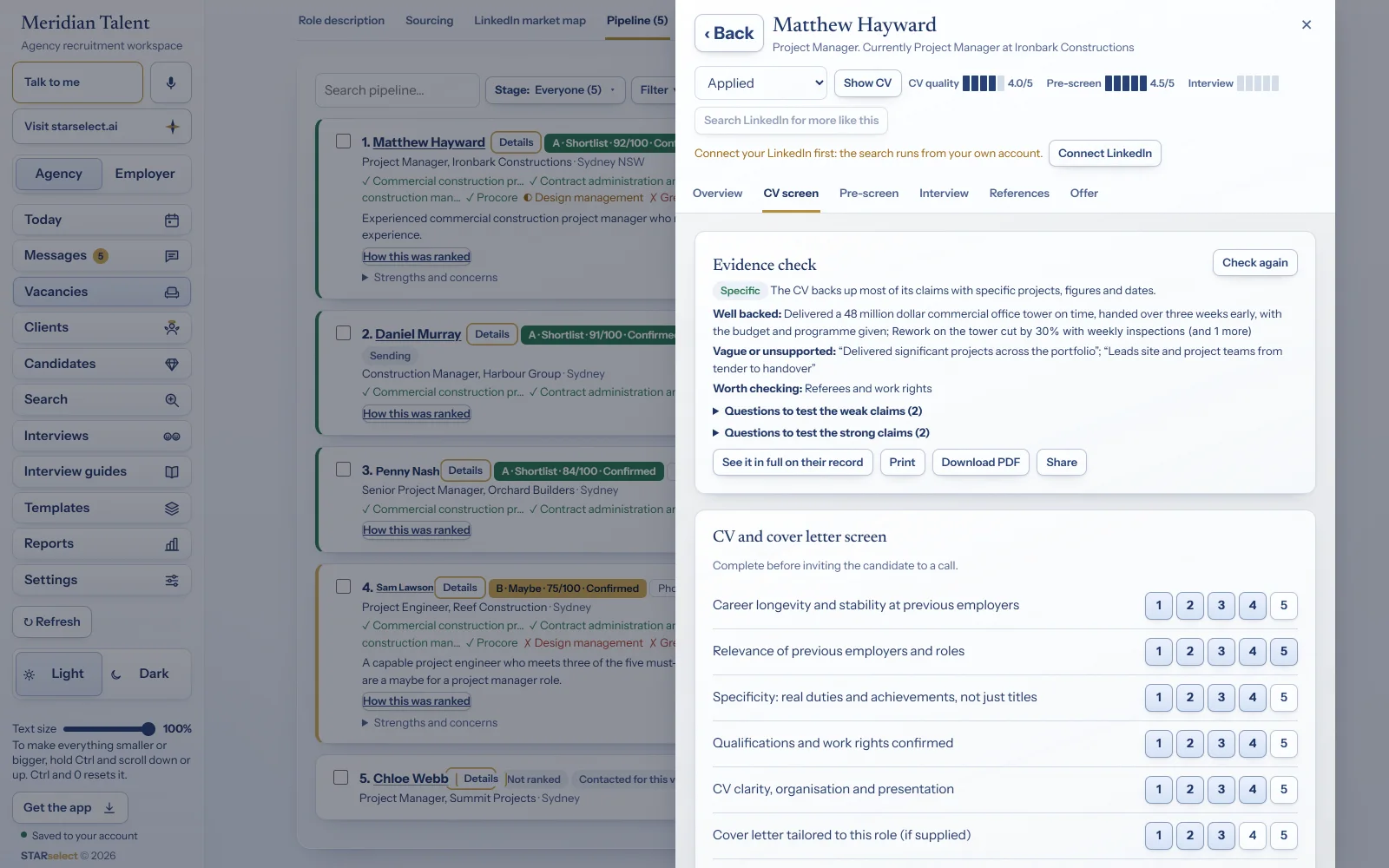The image size is (1389, 868).
Task: Rate Cover letter tailored as 4
Action: pyautogui.click(x=1253, y=836)
